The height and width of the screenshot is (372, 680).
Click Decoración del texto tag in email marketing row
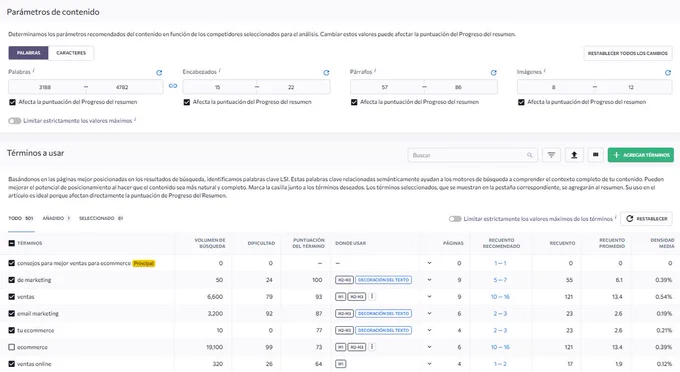pyautogui.click(x=383, y=313)
